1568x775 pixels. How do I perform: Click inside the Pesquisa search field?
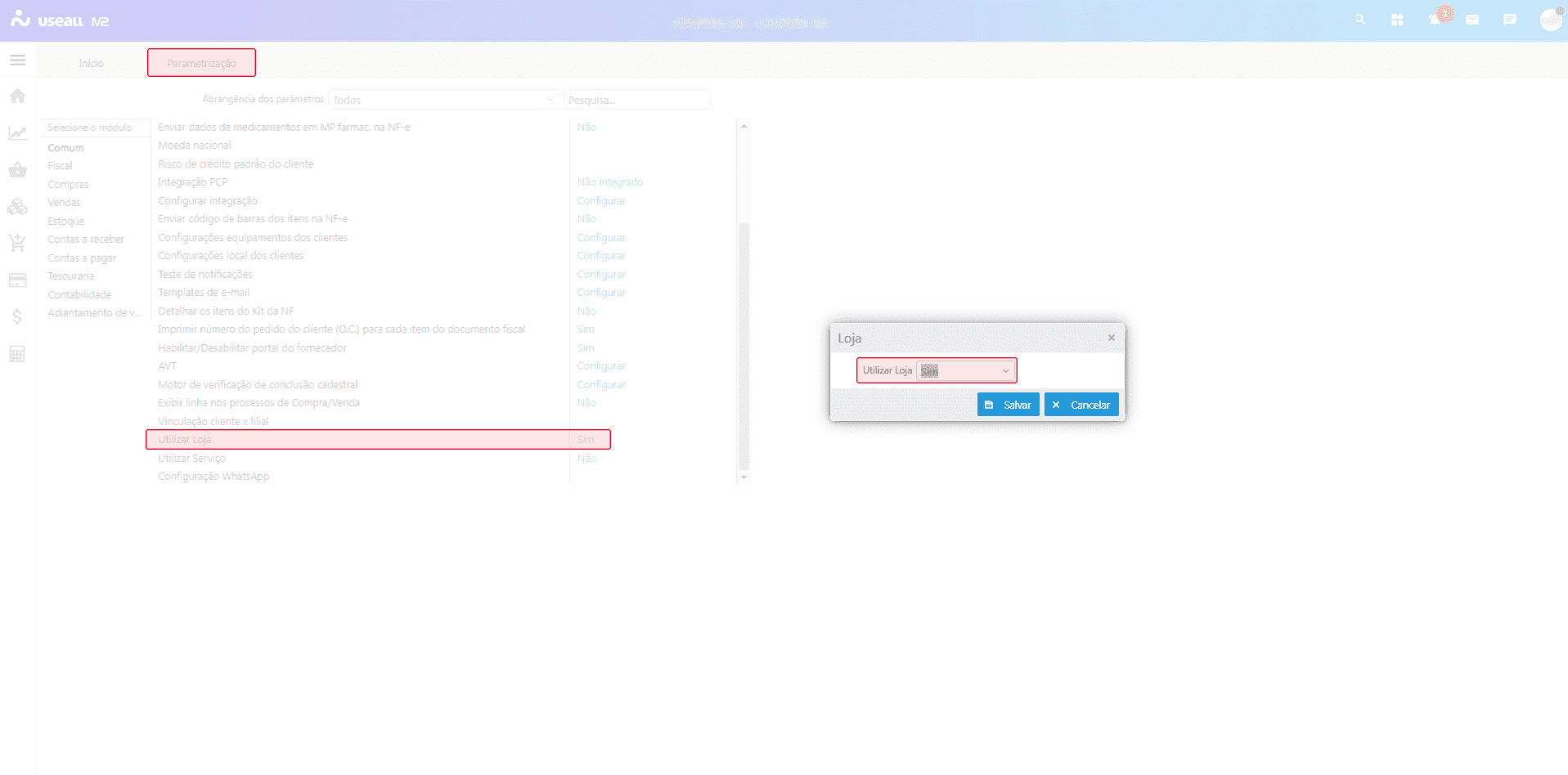[x=636, y=100]
